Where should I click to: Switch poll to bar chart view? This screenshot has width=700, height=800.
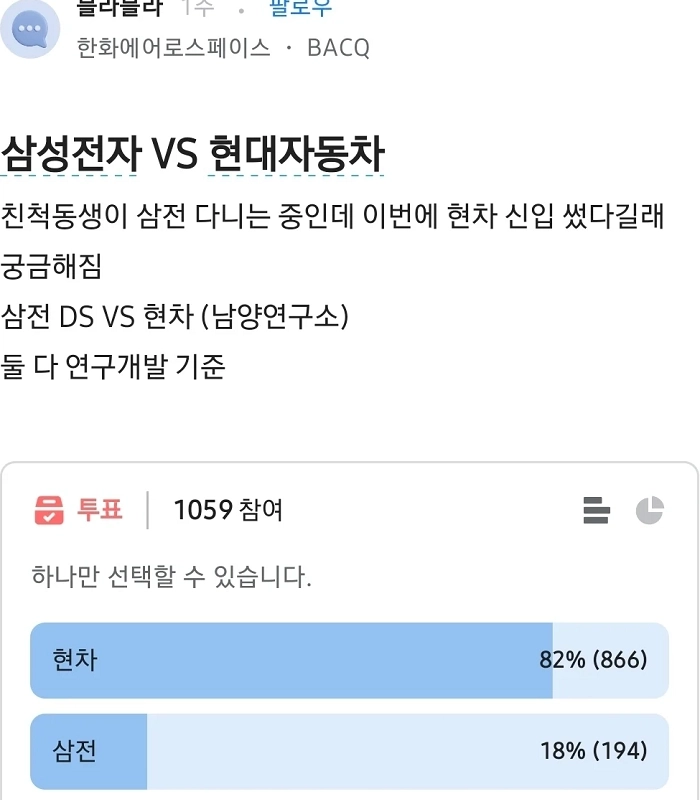click(x=596, y=510)
